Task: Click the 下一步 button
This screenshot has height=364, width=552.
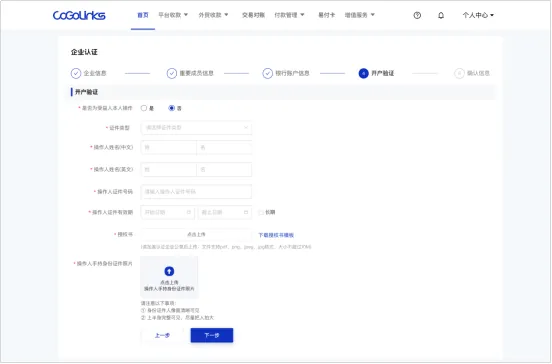Action: [x=212, y=335]
